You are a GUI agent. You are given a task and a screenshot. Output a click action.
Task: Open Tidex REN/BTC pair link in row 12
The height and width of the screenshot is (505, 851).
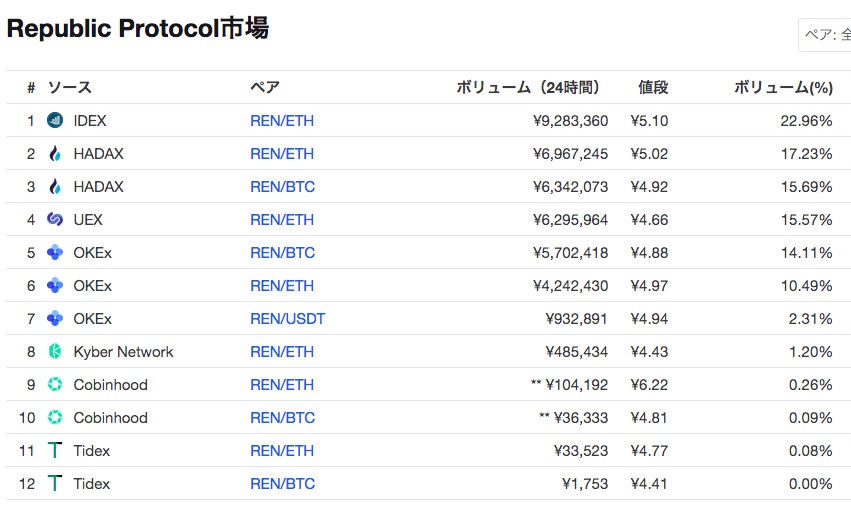[282, 484]
